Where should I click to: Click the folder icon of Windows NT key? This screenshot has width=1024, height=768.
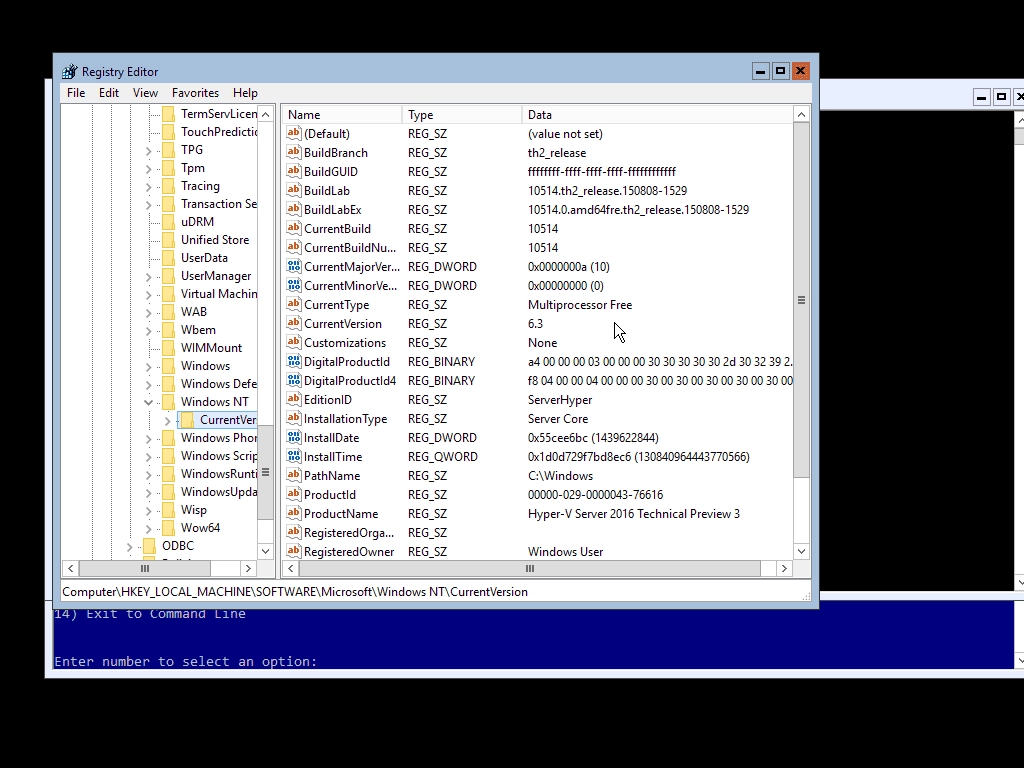pyautogui.click(x=168, y=402)
